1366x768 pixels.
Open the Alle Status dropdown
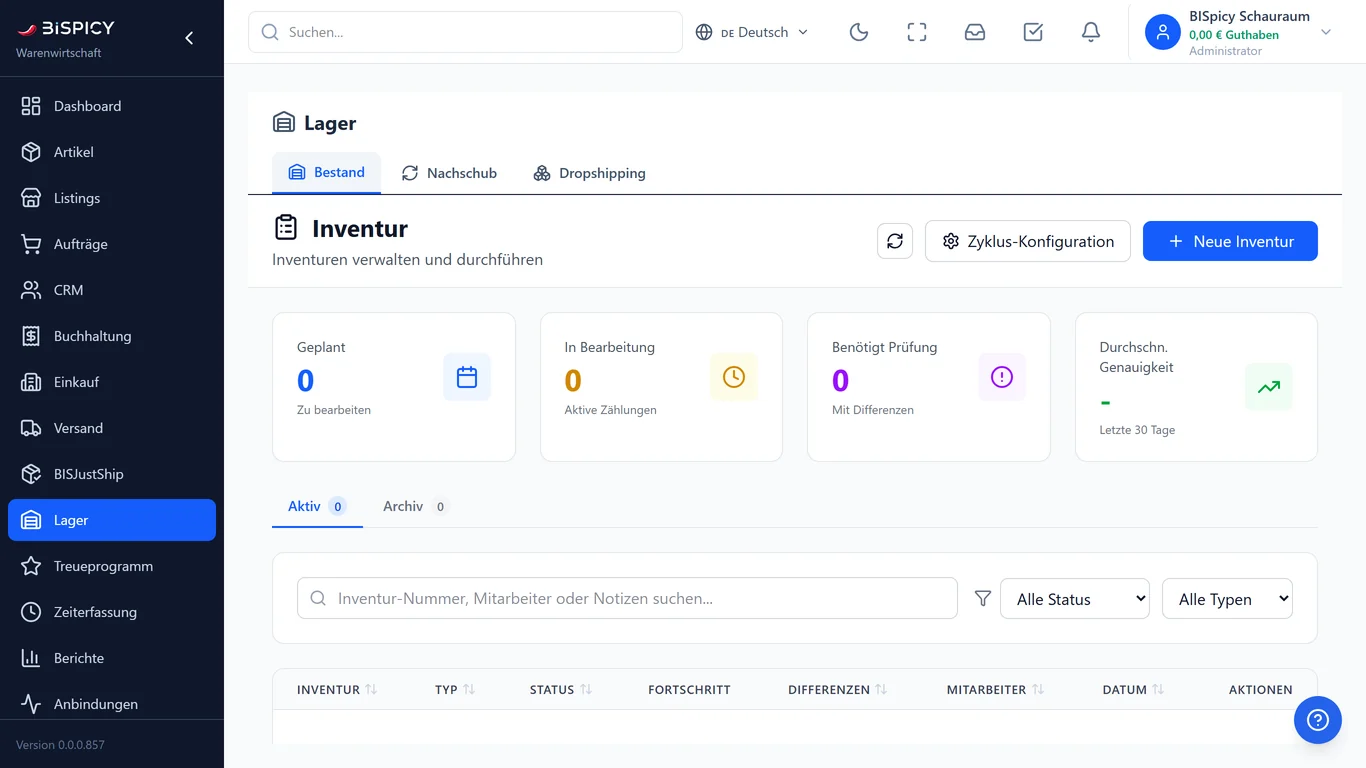click(x=1075, y=599)
